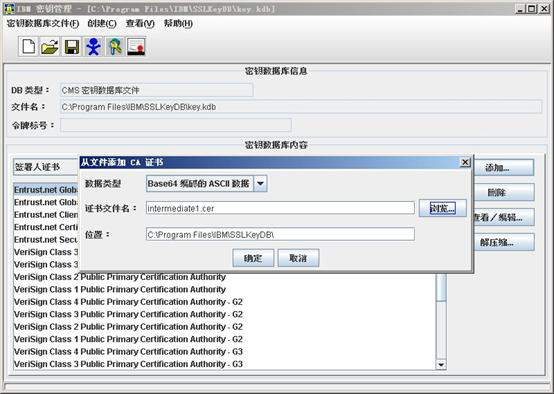
Task: Confirm with the 确定 button
Action: [253, 258]
